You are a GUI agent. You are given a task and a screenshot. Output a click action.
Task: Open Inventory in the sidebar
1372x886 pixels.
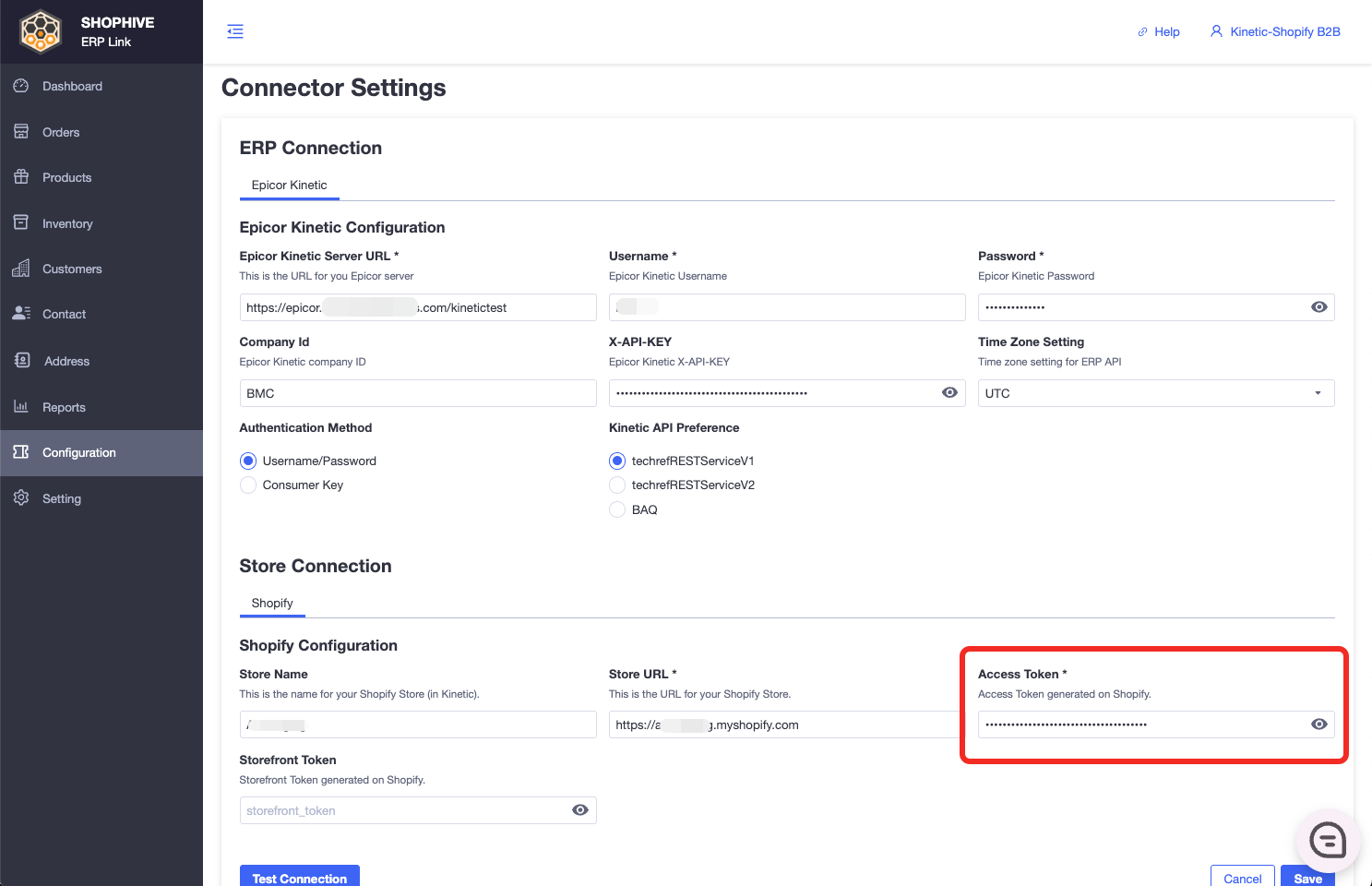click(101, 223)
